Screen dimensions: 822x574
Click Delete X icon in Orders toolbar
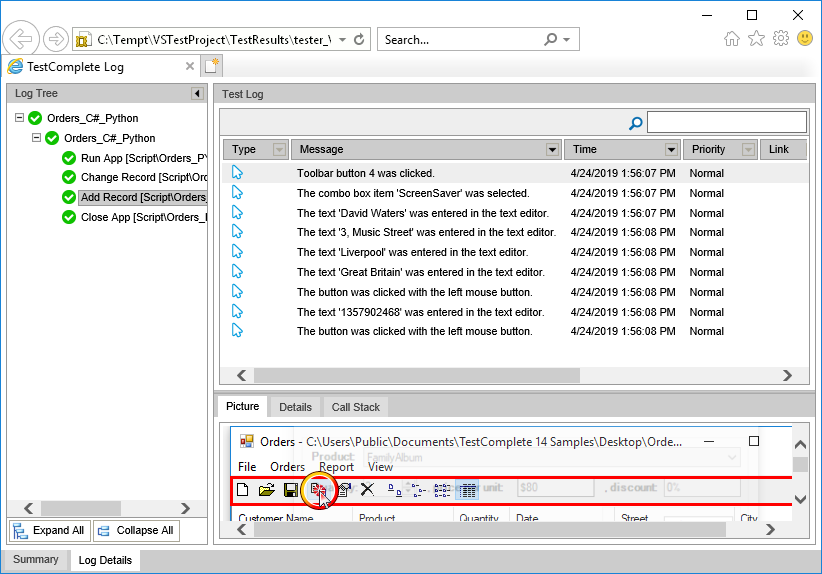point(367,490)
